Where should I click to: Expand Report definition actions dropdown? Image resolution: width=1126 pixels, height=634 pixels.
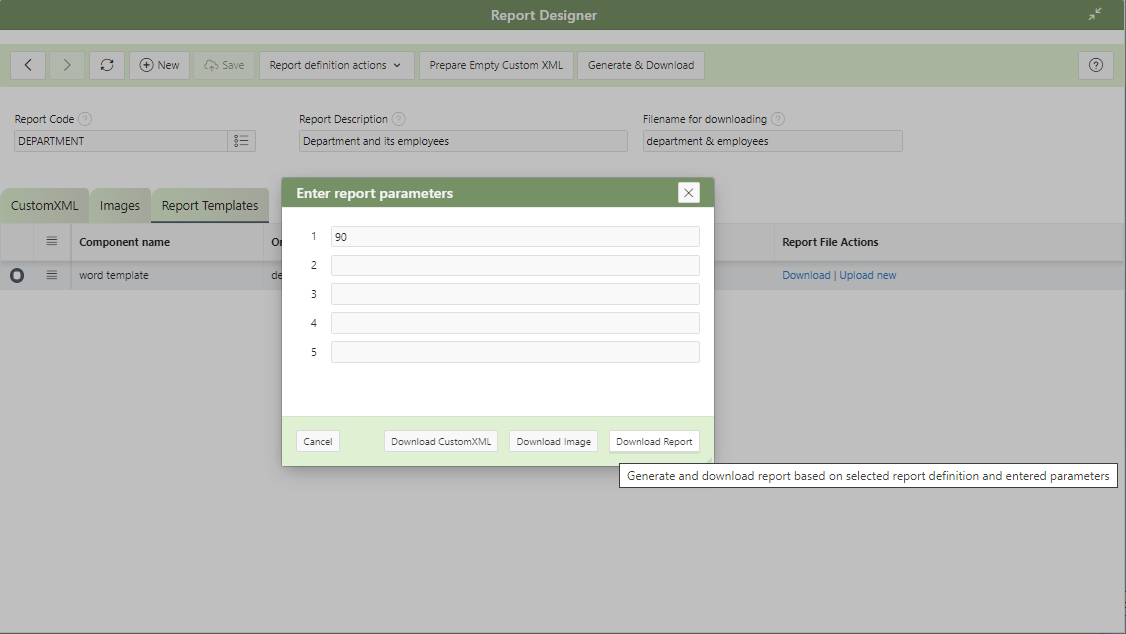pyautogui.click(x=336, y=65)
